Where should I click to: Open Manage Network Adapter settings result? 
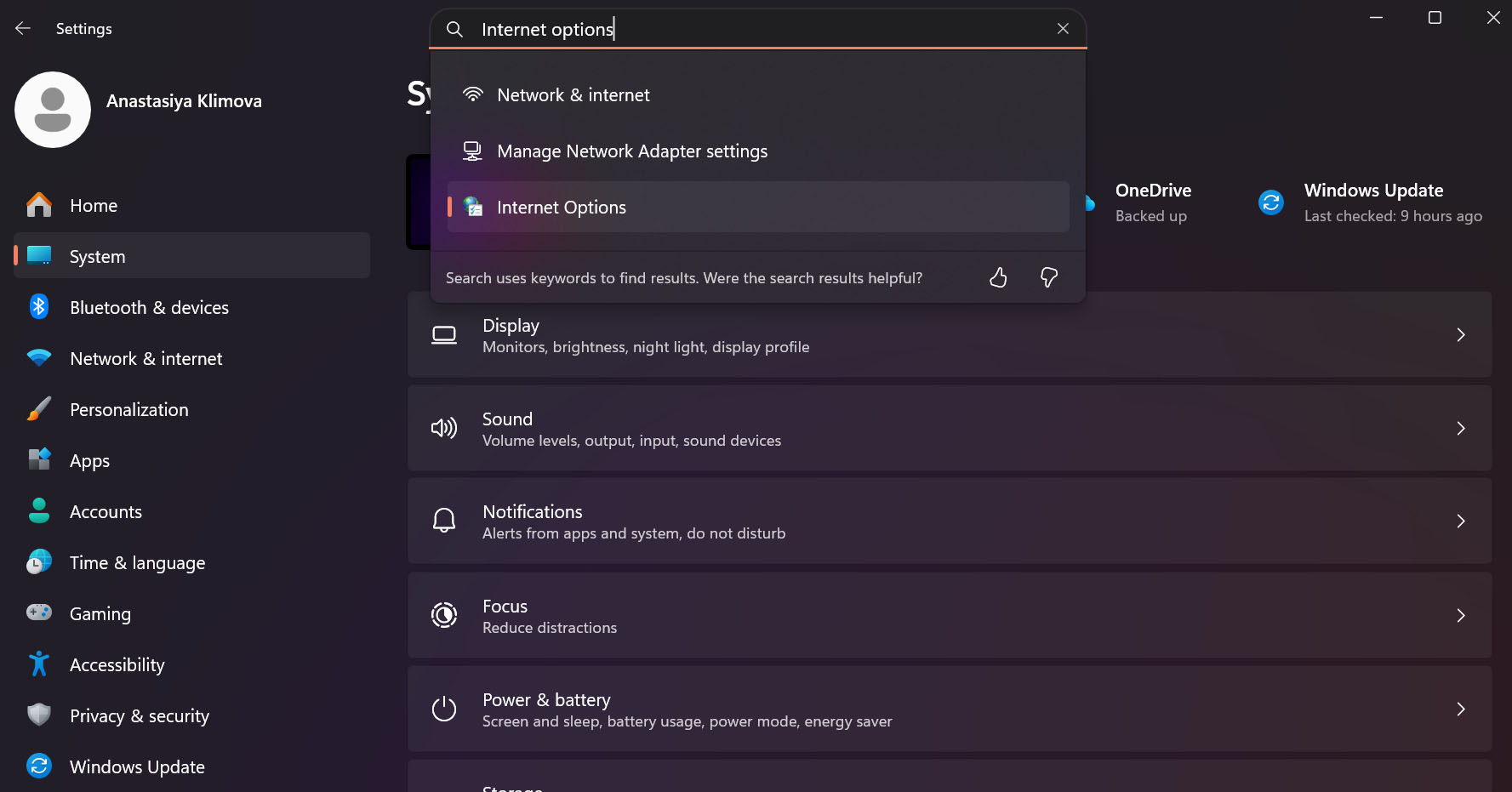[758, 151]
